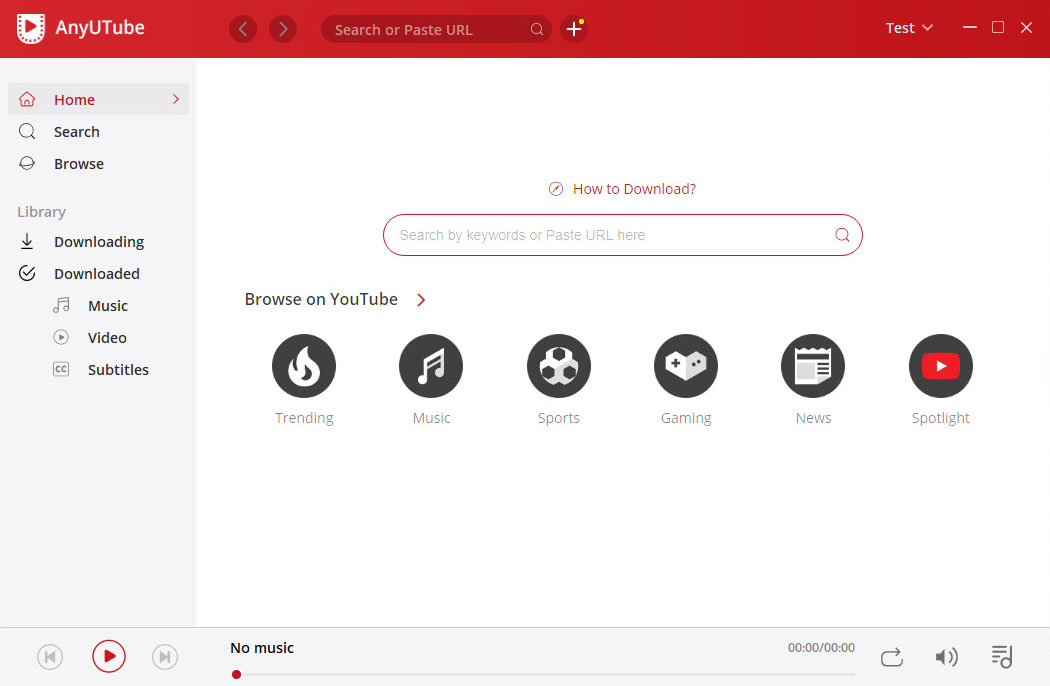
Task: Skip to previous track
Action: (x=50, y=657)
